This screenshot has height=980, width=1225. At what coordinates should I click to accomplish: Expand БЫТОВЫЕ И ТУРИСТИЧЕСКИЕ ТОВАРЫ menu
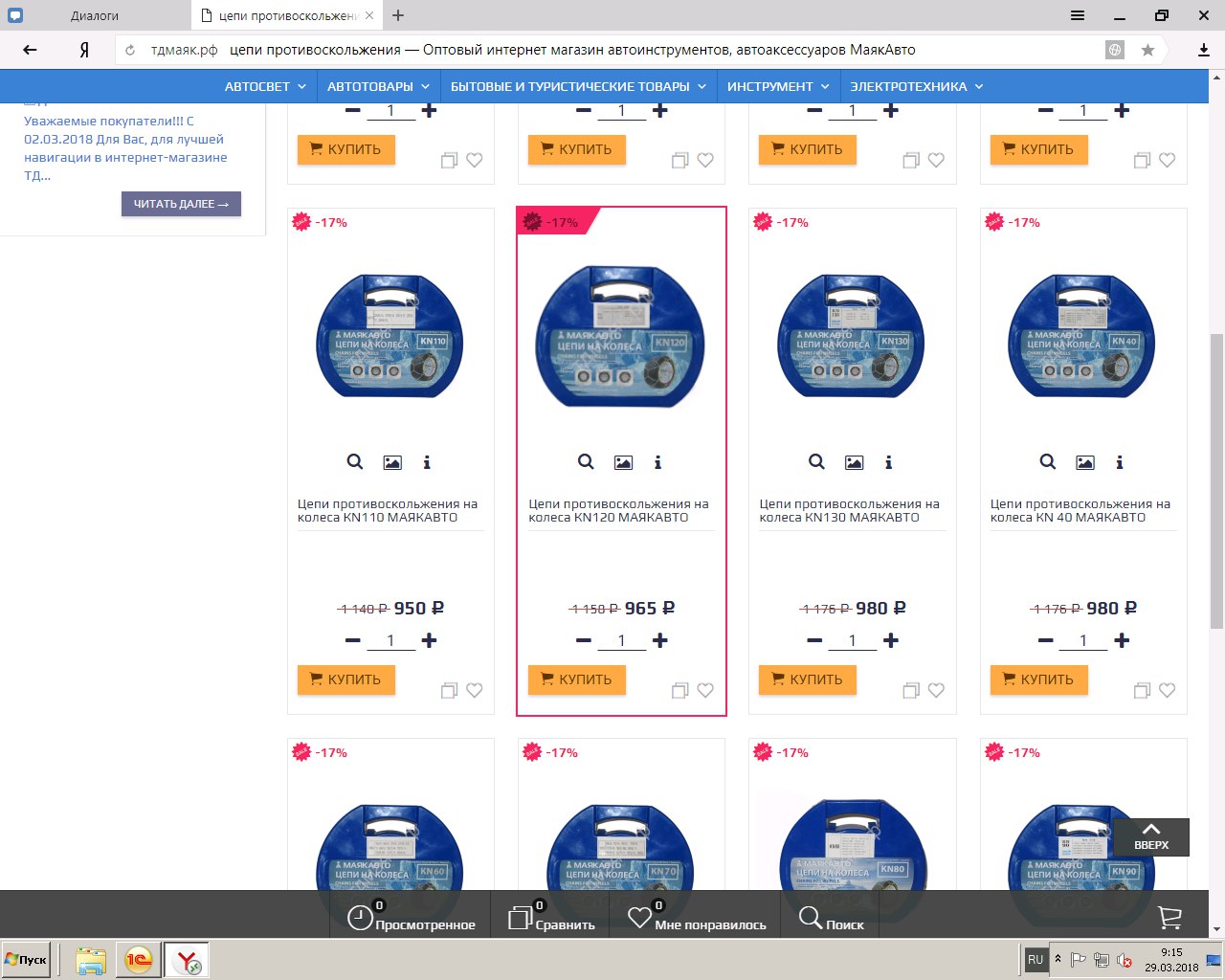click(x=578, y=86)
